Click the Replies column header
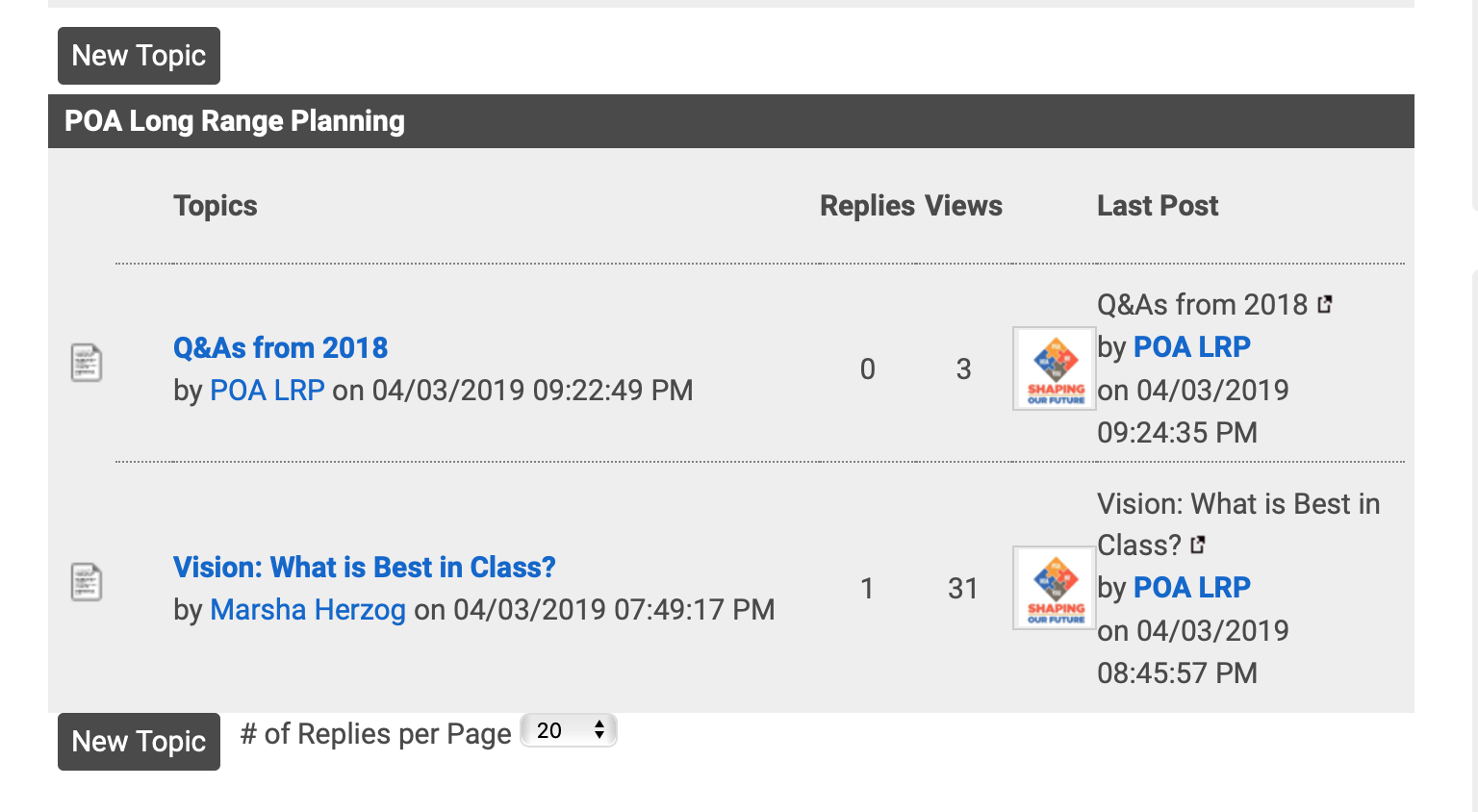 tap(867, 206)
